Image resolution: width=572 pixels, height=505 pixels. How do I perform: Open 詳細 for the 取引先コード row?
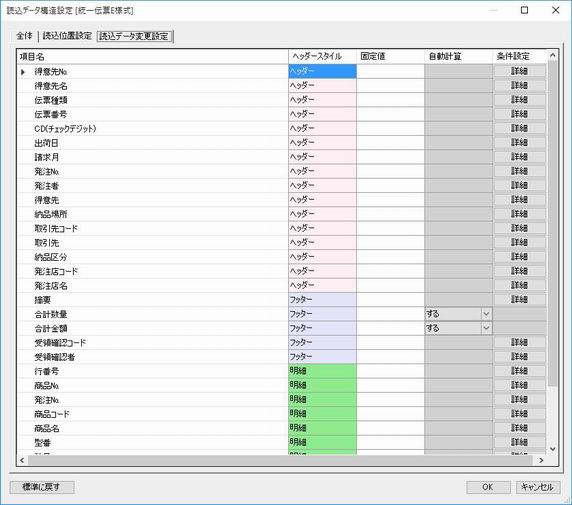coord(519,228)
